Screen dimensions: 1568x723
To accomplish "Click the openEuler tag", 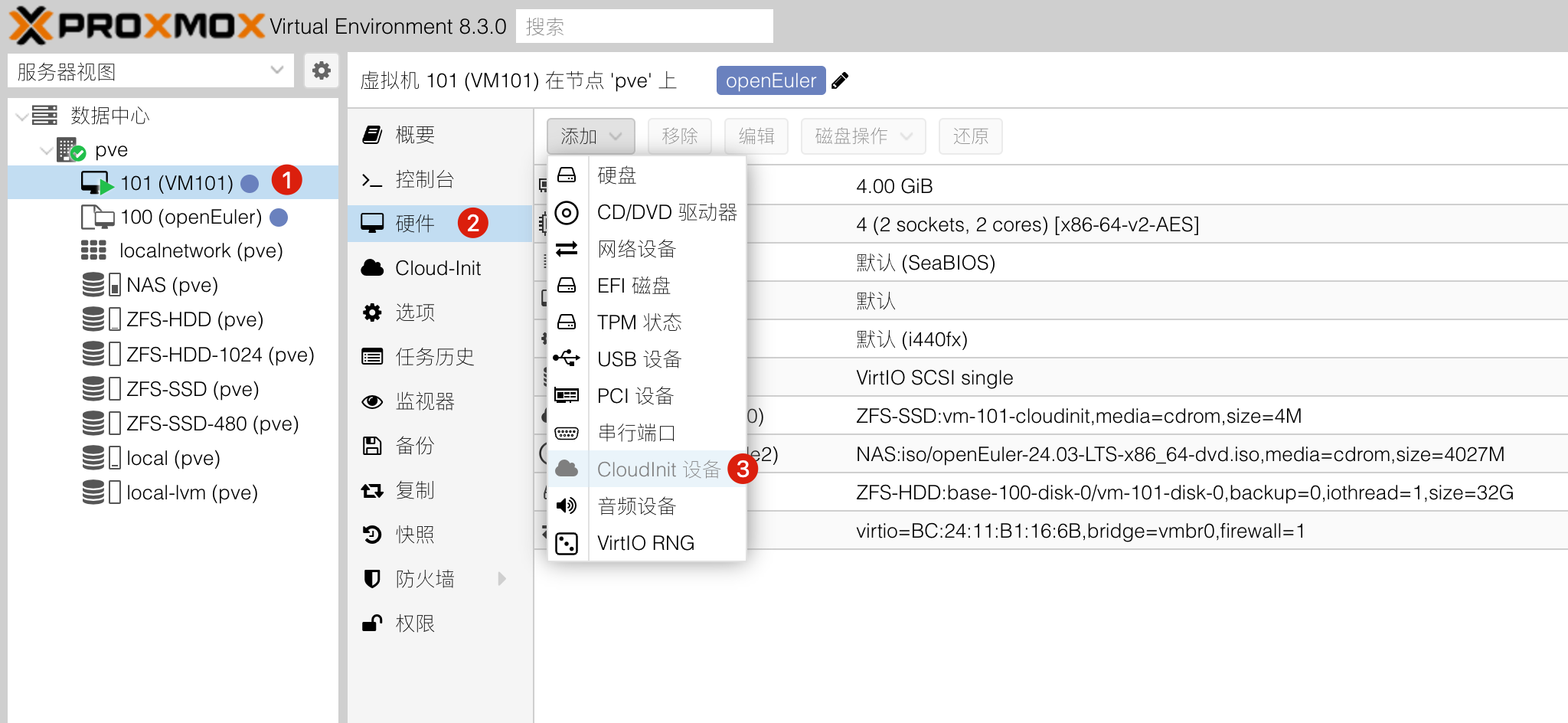I will pyautogui.click(x=771, y=80).
